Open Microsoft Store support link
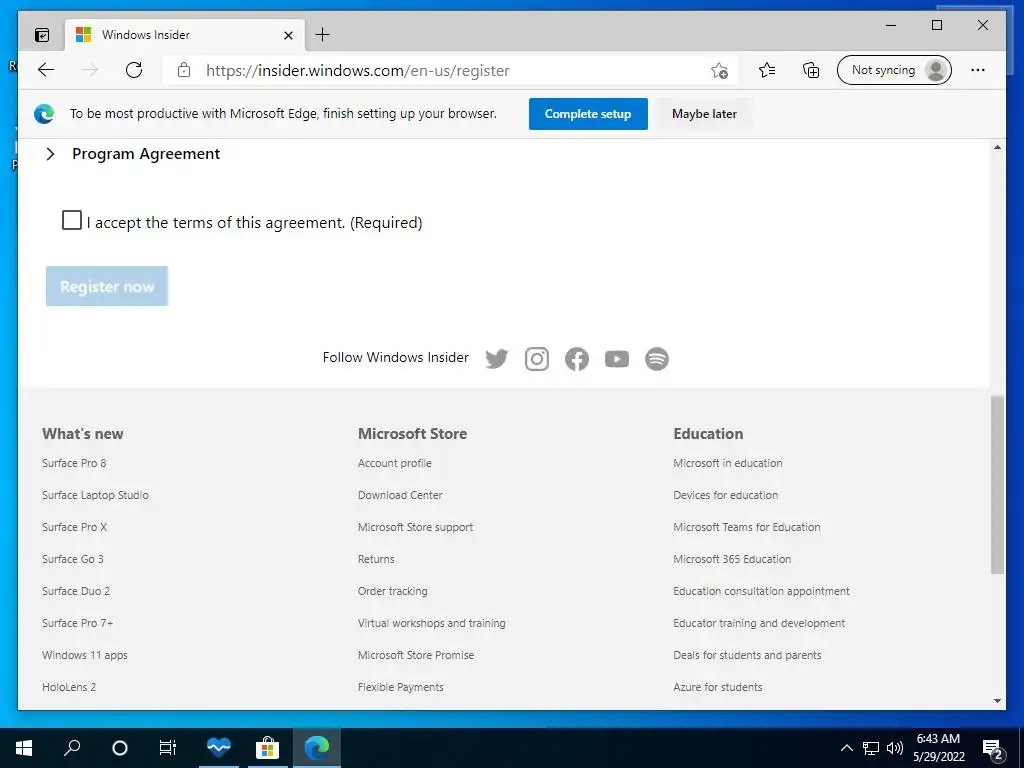 click(415, 527)
